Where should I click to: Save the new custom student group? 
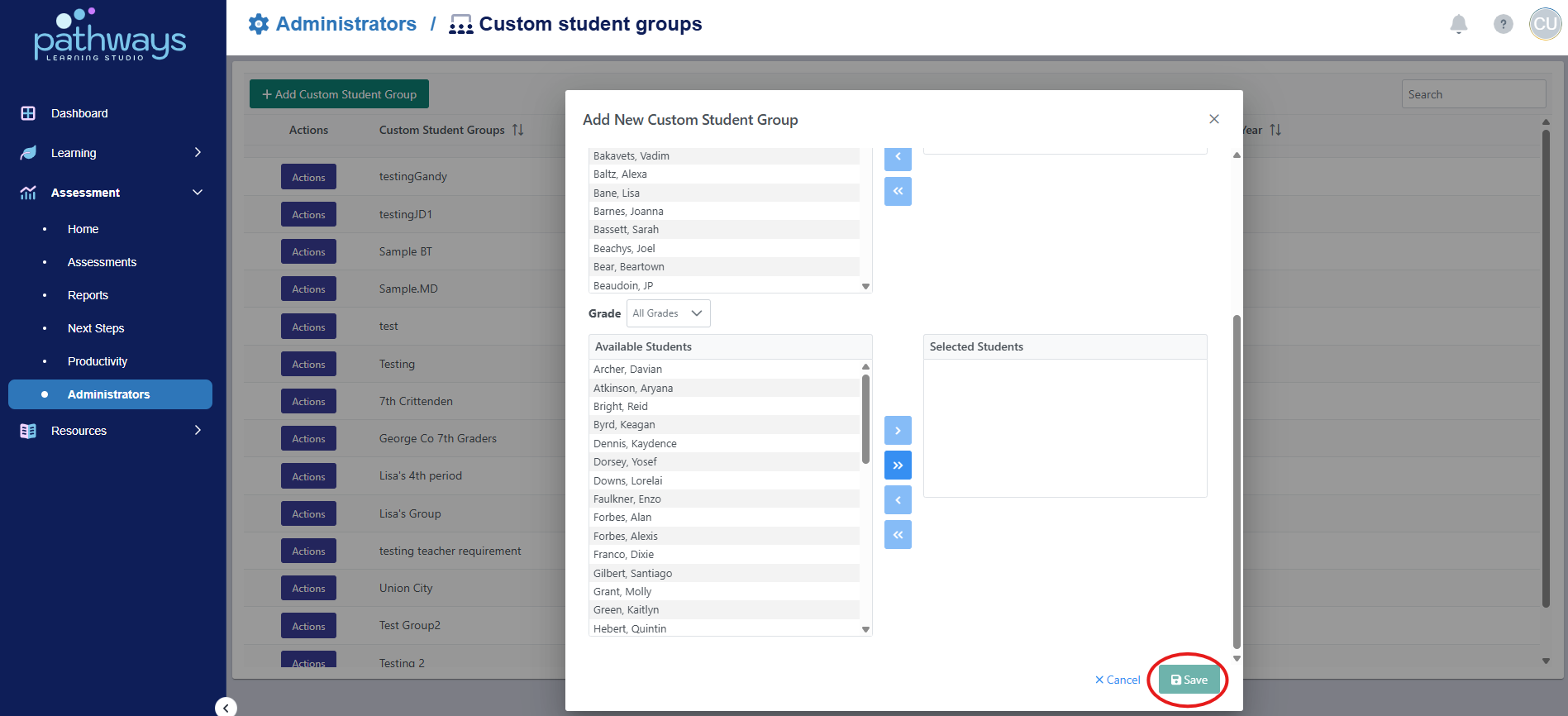1189,680
